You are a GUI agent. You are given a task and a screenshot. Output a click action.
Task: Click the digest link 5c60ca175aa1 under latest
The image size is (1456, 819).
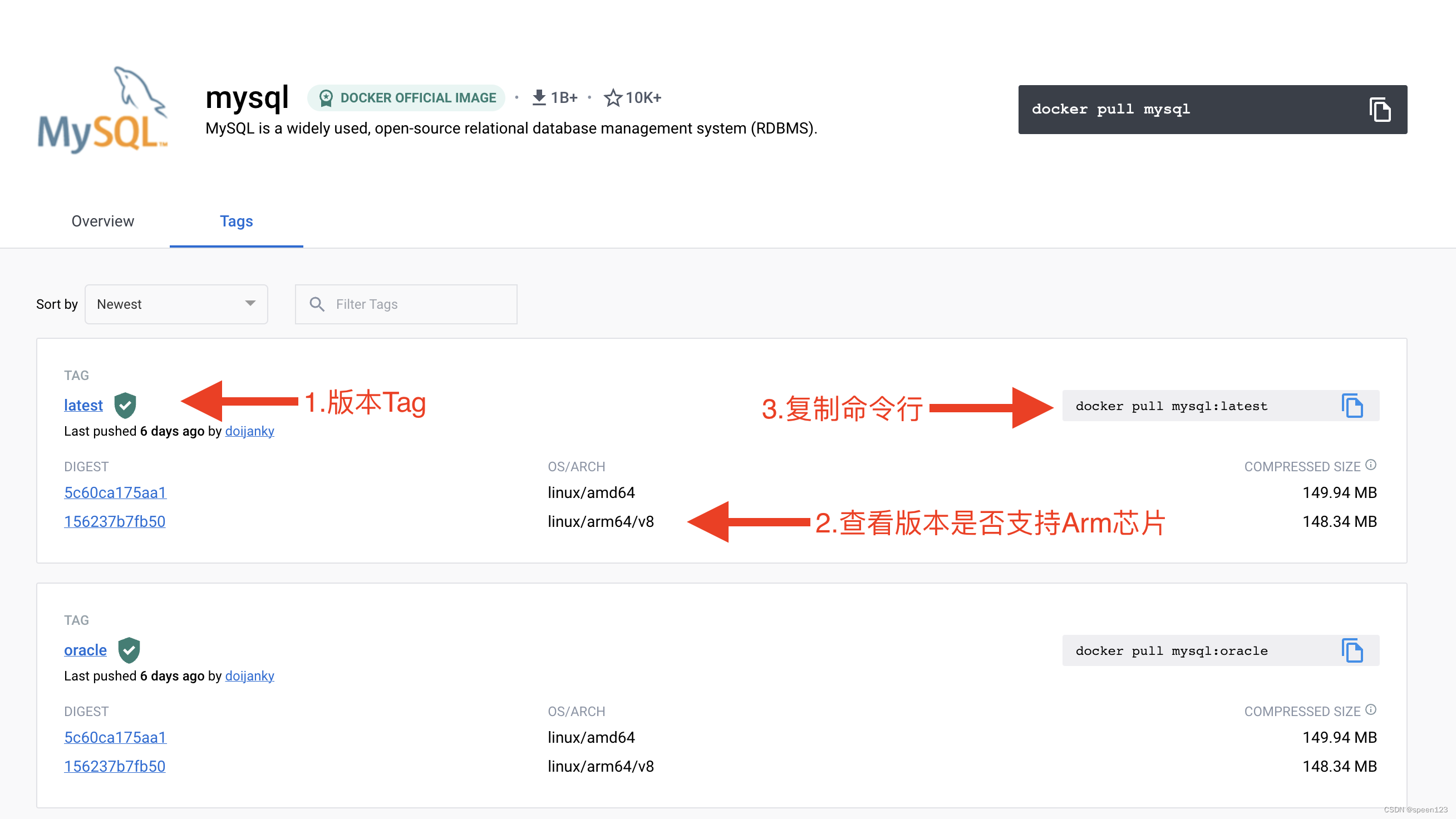coord(115,492)
